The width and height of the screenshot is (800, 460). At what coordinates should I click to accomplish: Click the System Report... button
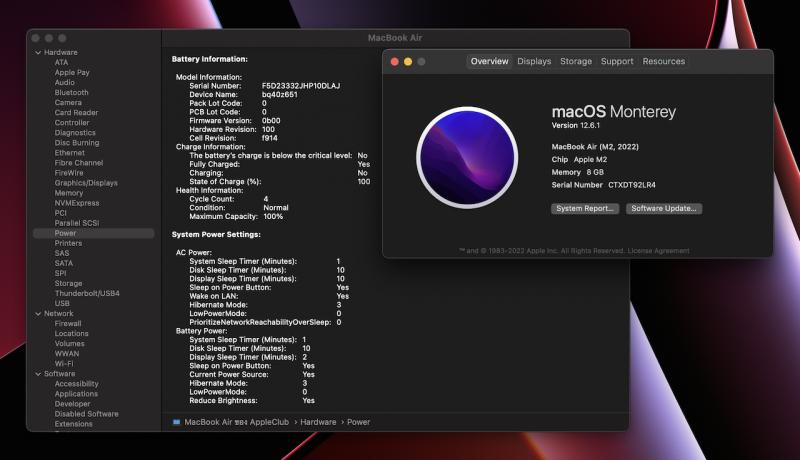coord(585,209)
